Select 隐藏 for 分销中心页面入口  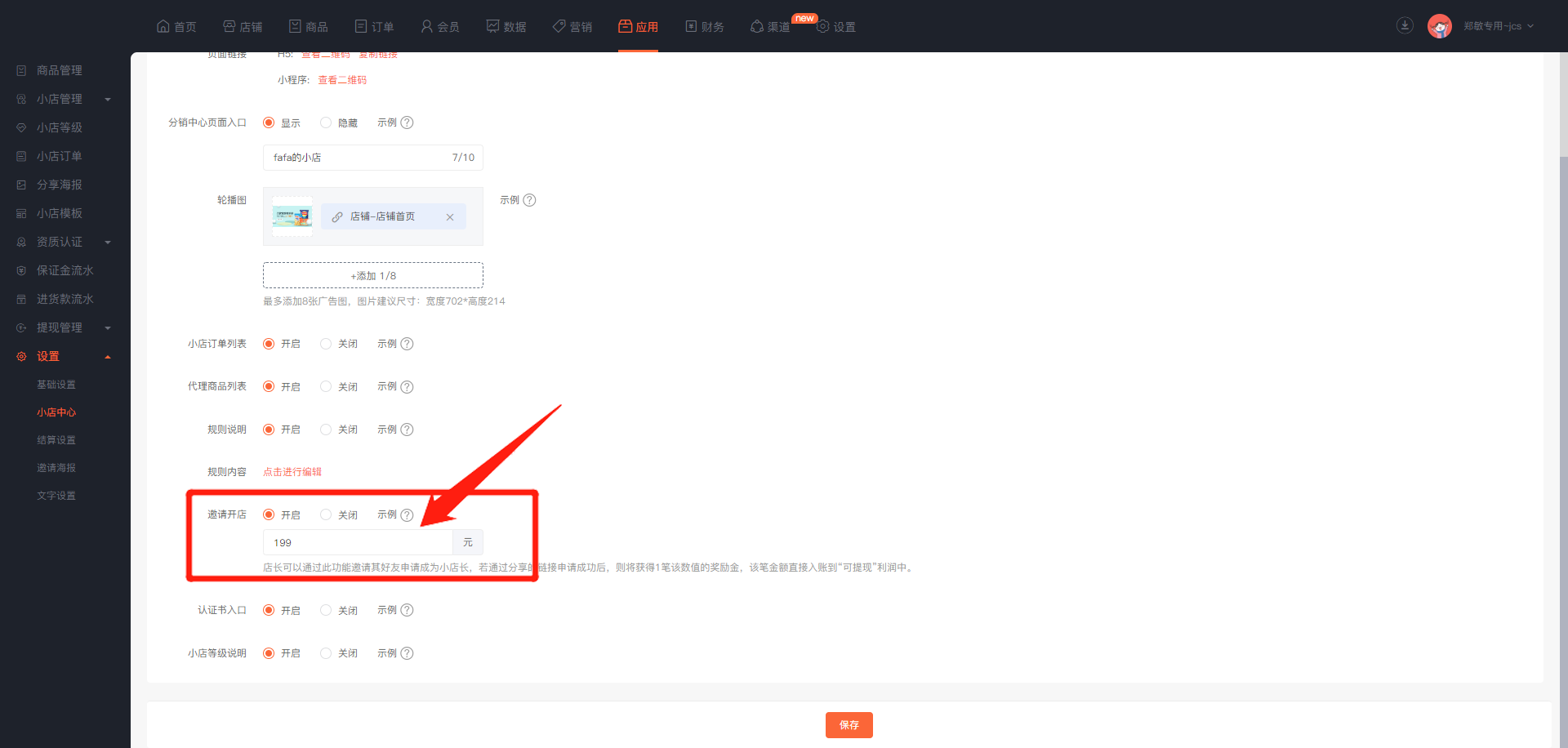tap(326, 122)
